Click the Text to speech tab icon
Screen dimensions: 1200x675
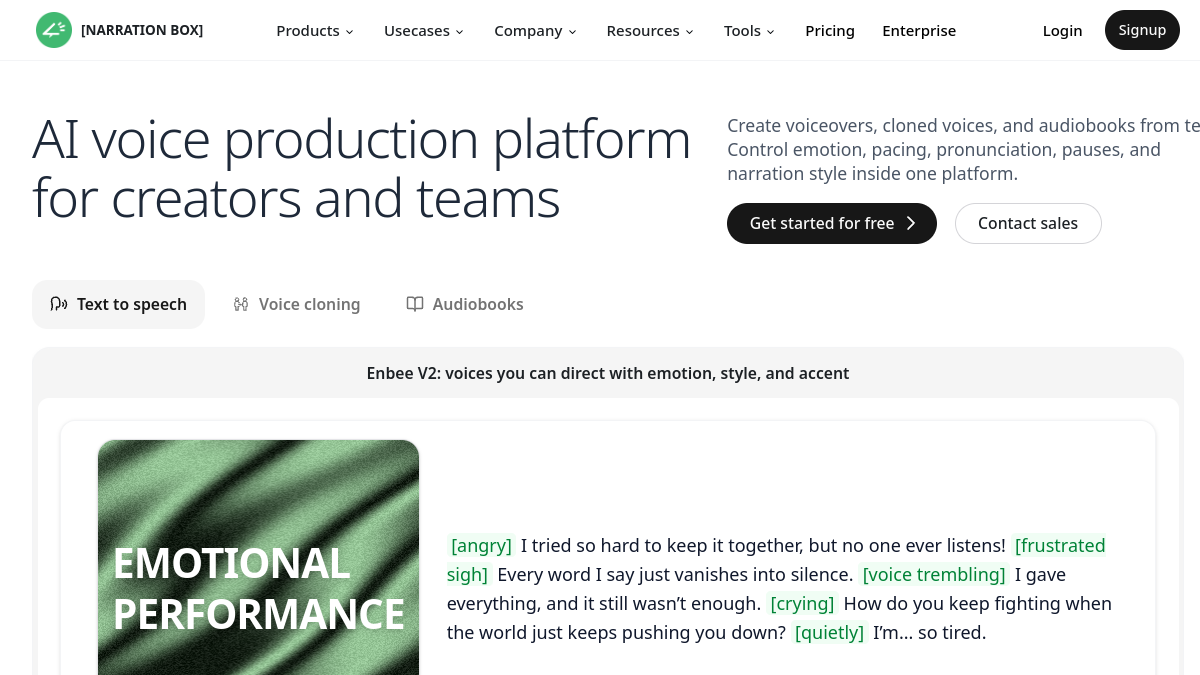click(59, 304)
